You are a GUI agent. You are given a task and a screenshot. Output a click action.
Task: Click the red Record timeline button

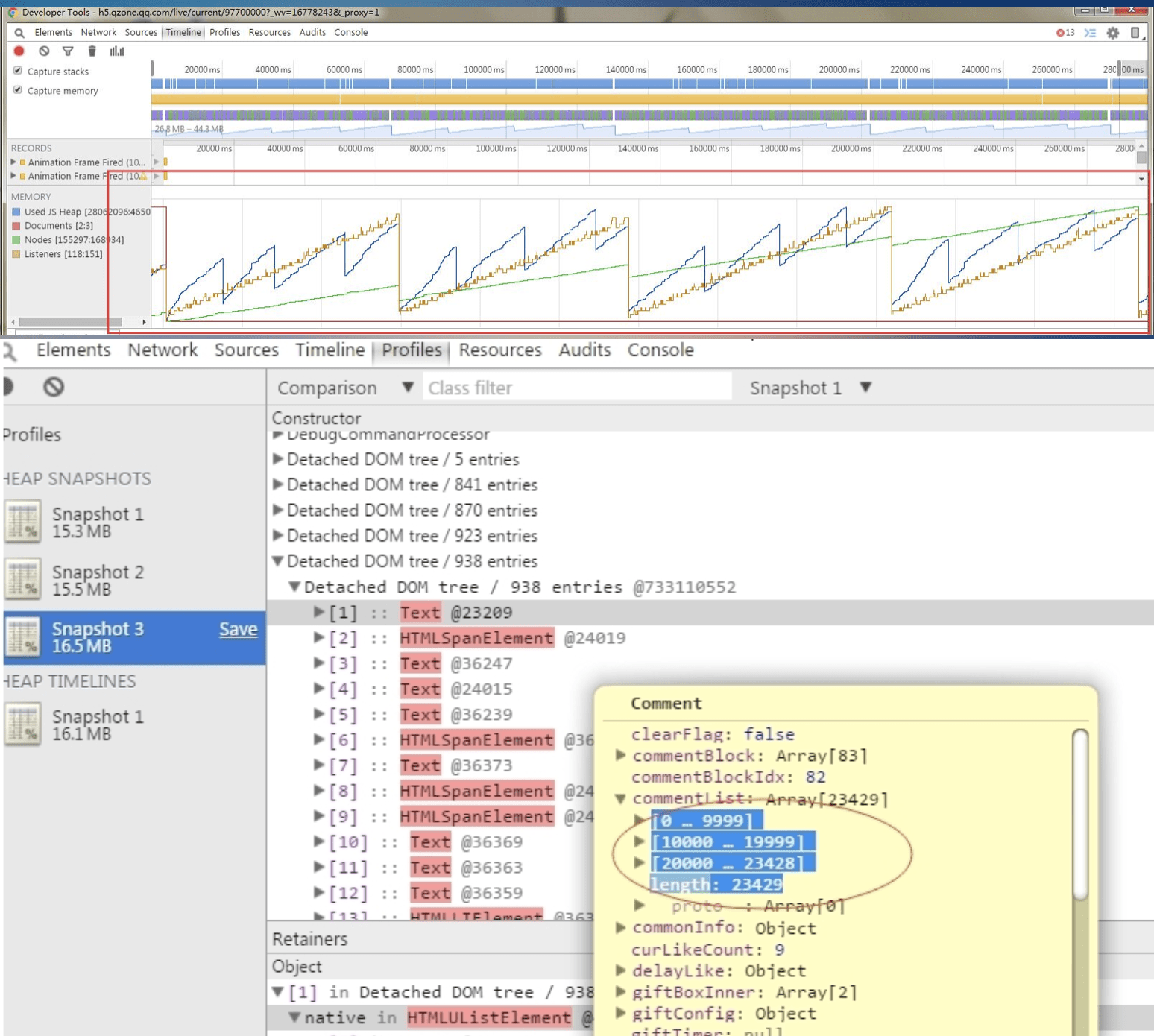pyautogui.click(x=19, y=51)
